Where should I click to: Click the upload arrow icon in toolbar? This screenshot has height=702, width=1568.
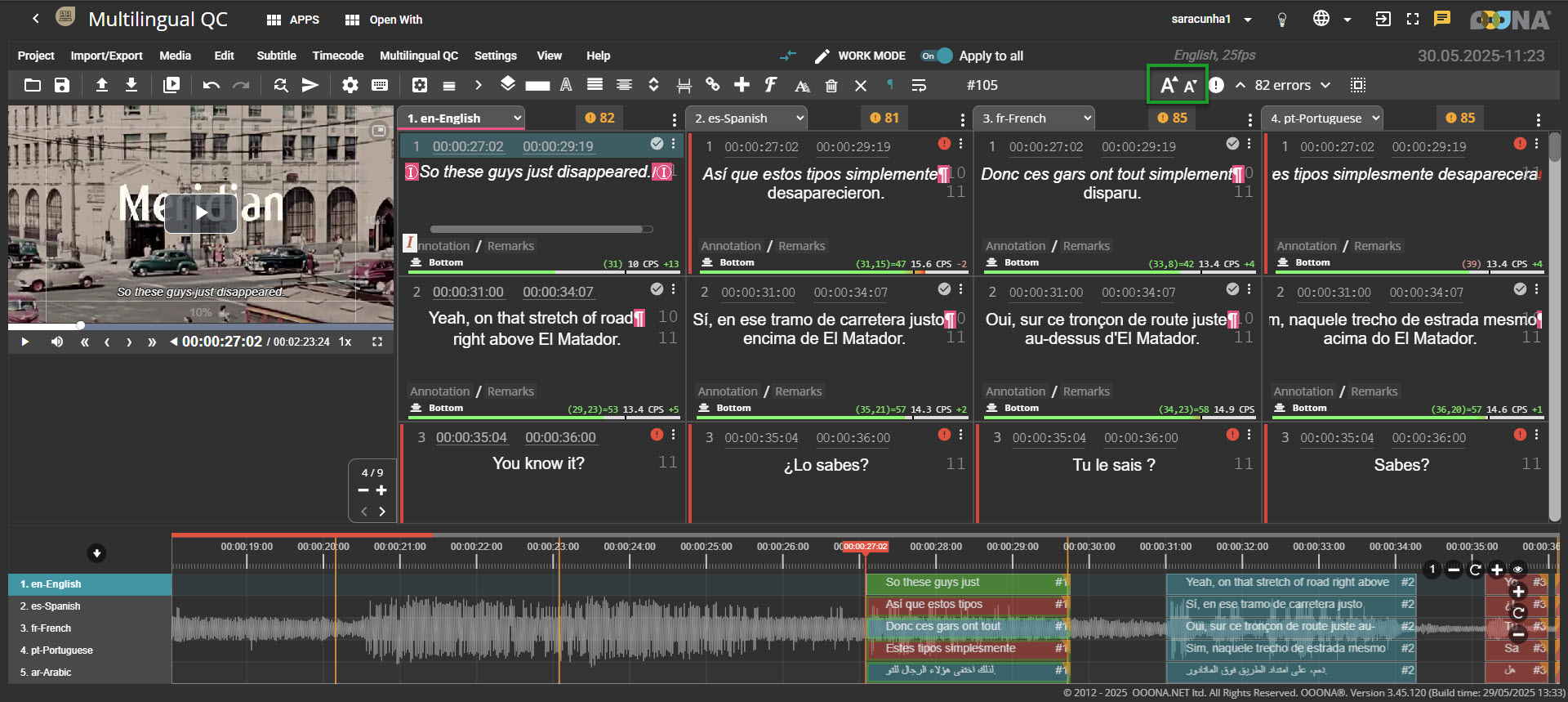point(102,85)
